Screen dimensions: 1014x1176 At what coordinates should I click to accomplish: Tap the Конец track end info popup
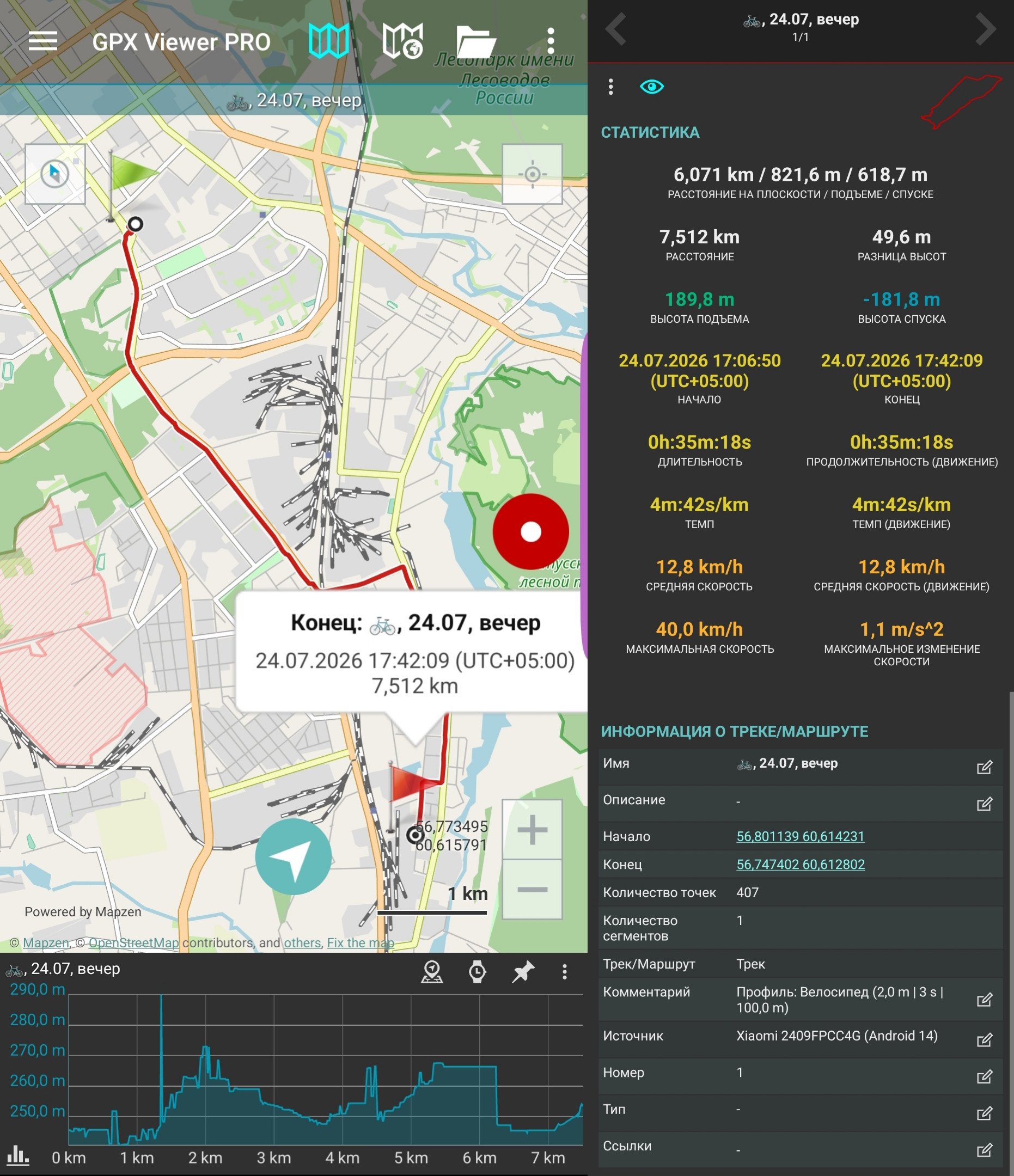412,653
